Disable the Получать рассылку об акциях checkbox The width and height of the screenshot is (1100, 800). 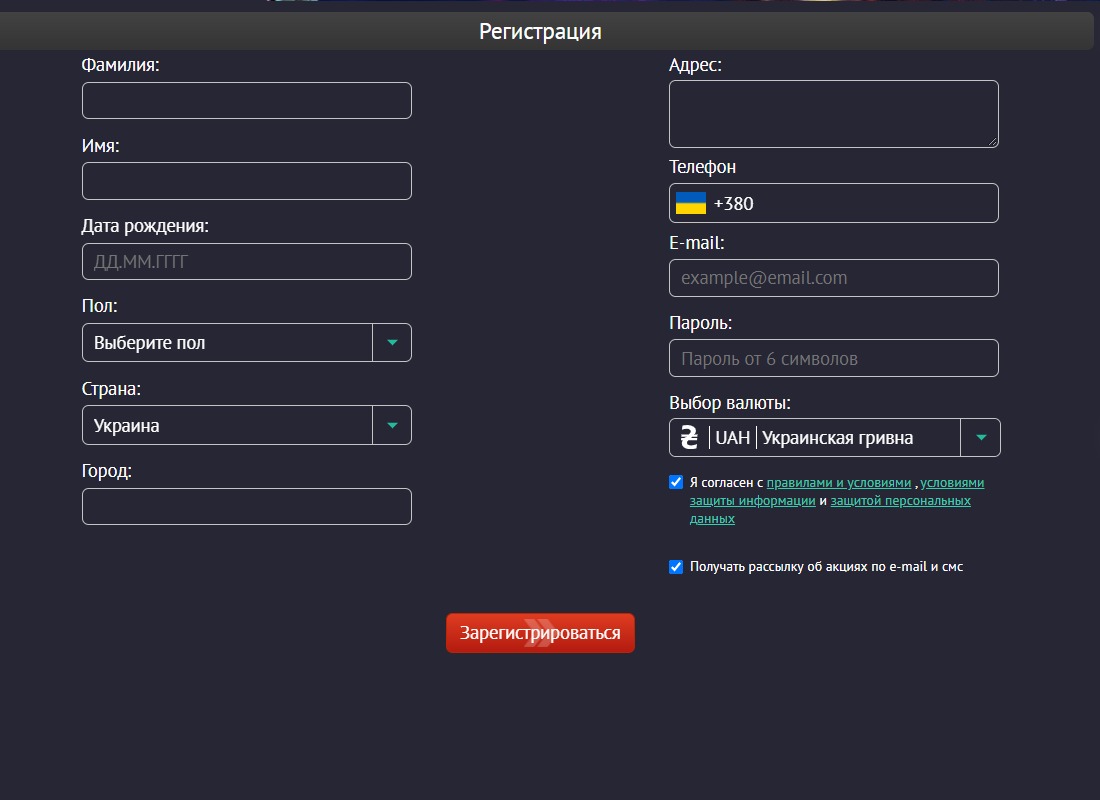click(x=676, y=567)
